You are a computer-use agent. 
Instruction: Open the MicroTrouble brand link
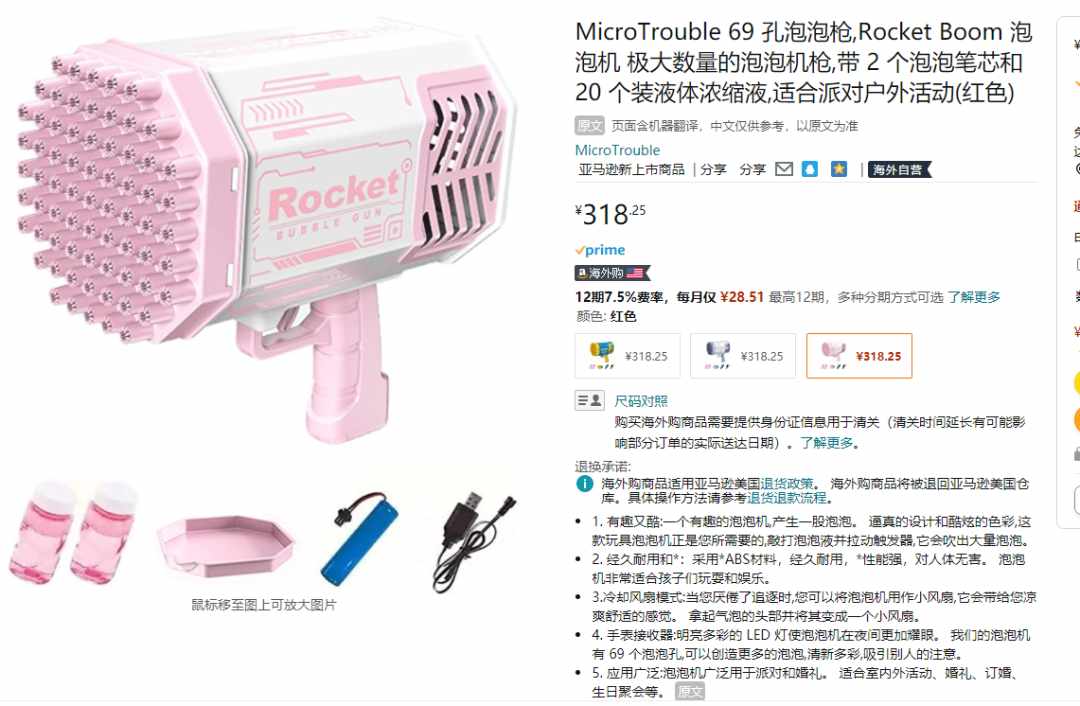pos(617,149)
